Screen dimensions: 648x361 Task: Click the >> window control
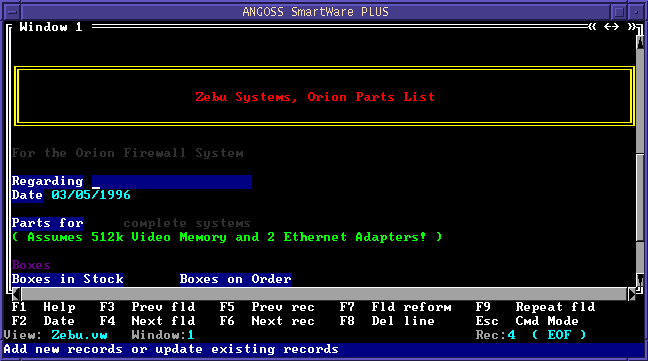point(631,27)
